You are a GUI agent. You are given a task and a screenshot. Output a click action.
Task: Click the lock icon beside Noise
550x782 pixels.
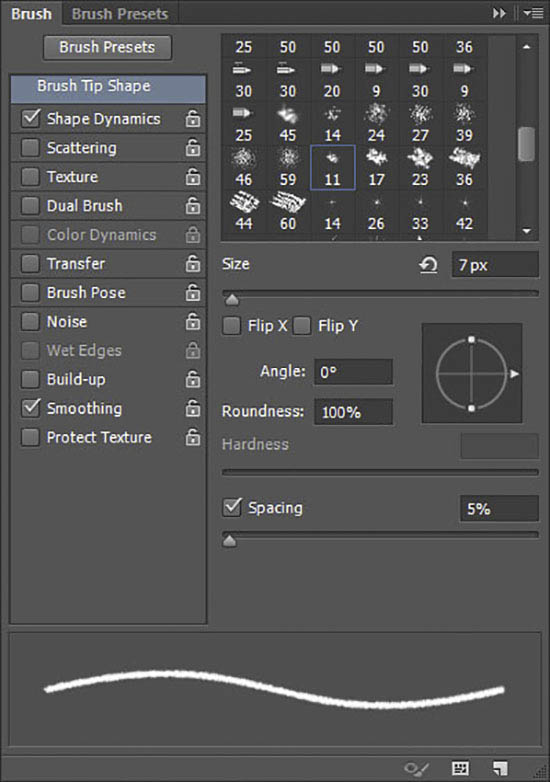pyautogui.click(x=193, y=322)
